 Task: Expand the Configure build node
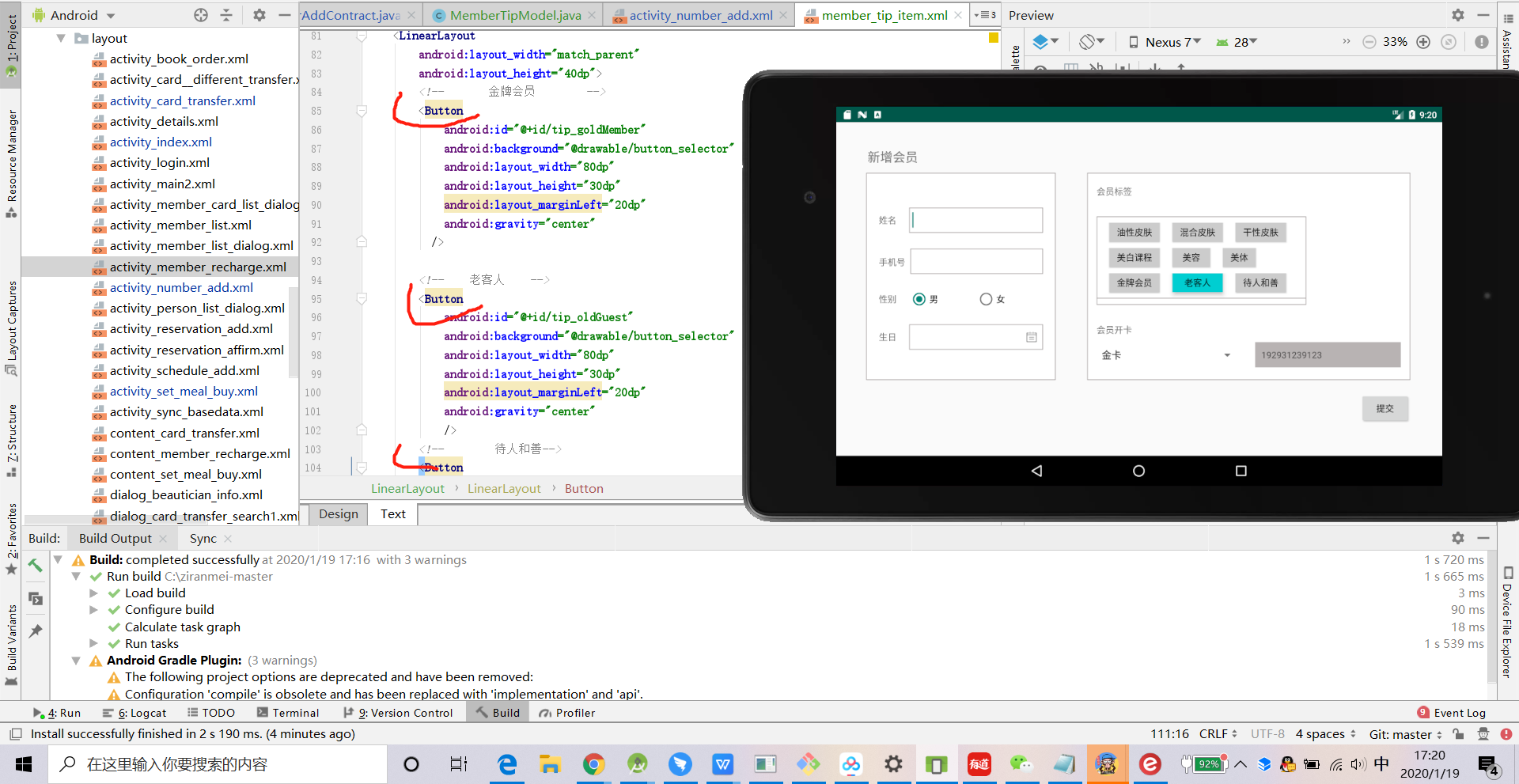click(x=93, y=610)
